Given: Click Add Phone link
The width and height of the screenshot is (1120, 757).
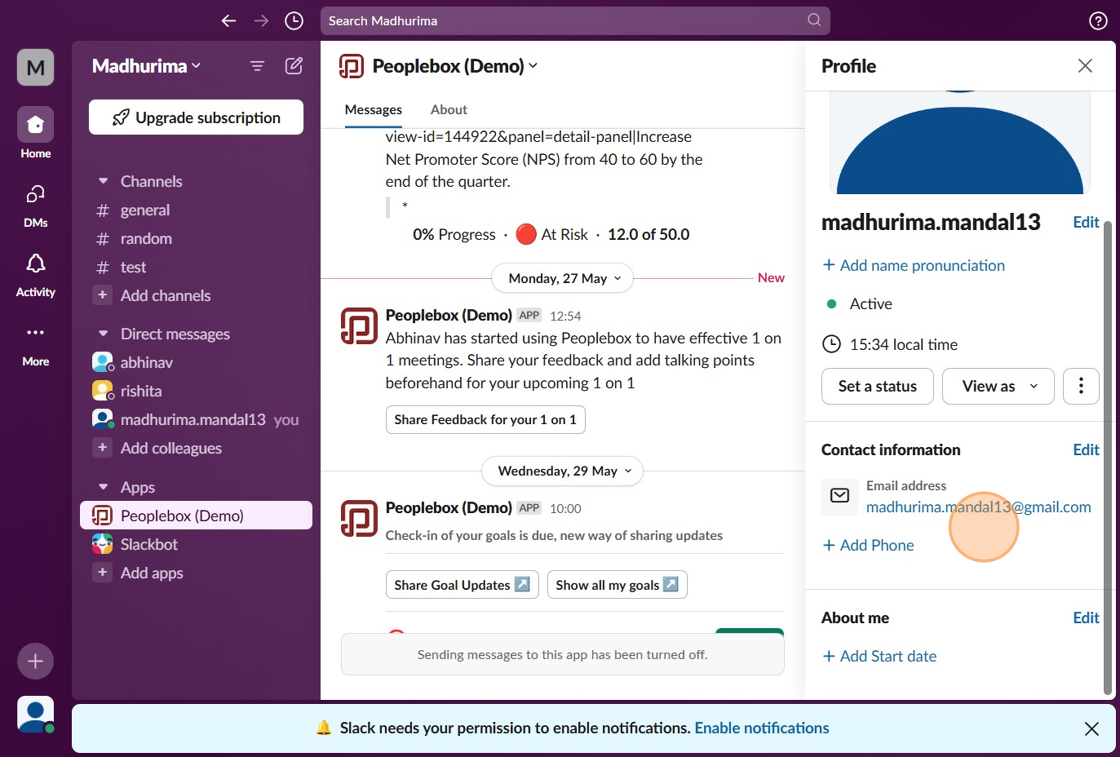Looking at the screenshot, I should [x=868, y=546].
